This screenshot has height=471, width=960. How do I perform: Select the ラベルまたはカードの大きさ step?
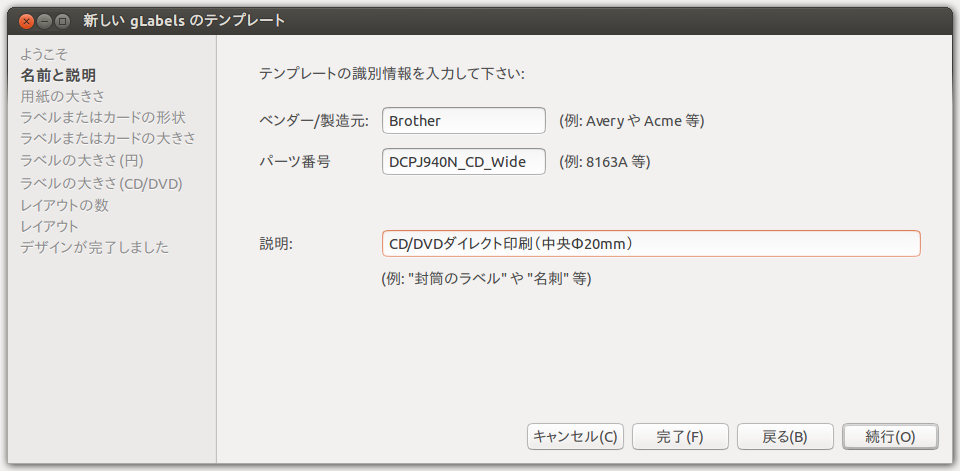click(x=108, y=139)
